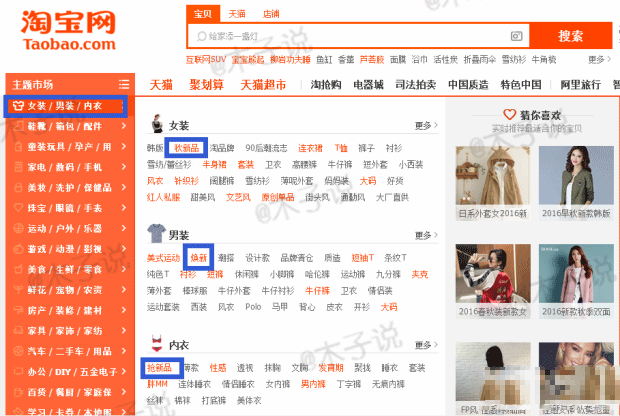The height and width of the screenshot is (416, 620).
Task: Open camera image search icon
Action: coord(516,36)
